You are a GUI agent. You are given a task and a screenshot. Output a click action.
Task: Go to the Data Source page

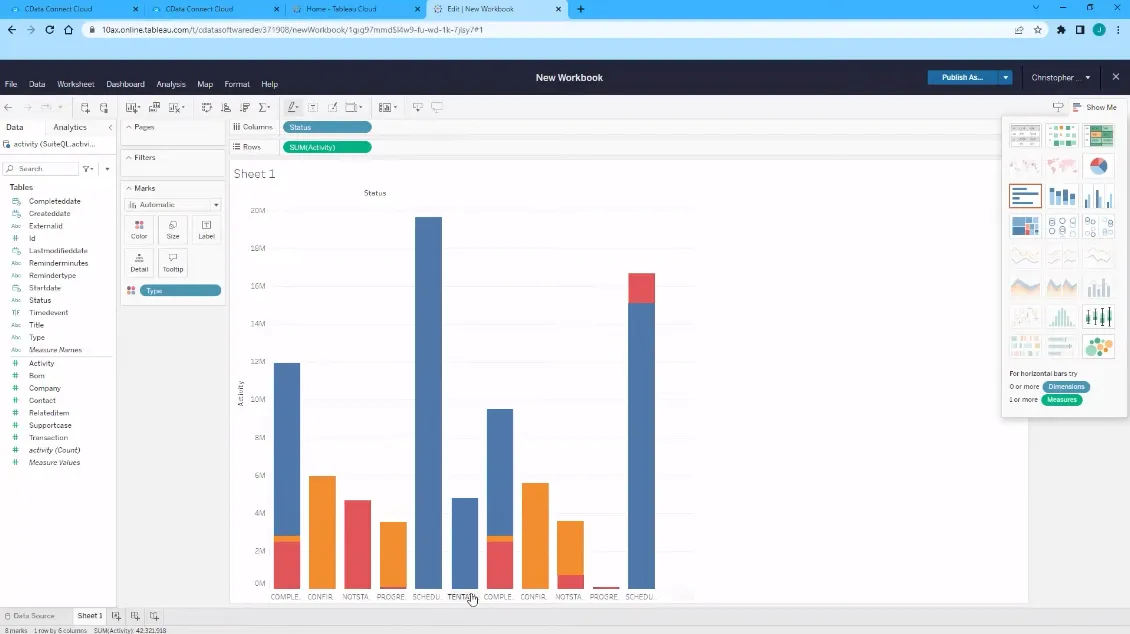(33, 616)
